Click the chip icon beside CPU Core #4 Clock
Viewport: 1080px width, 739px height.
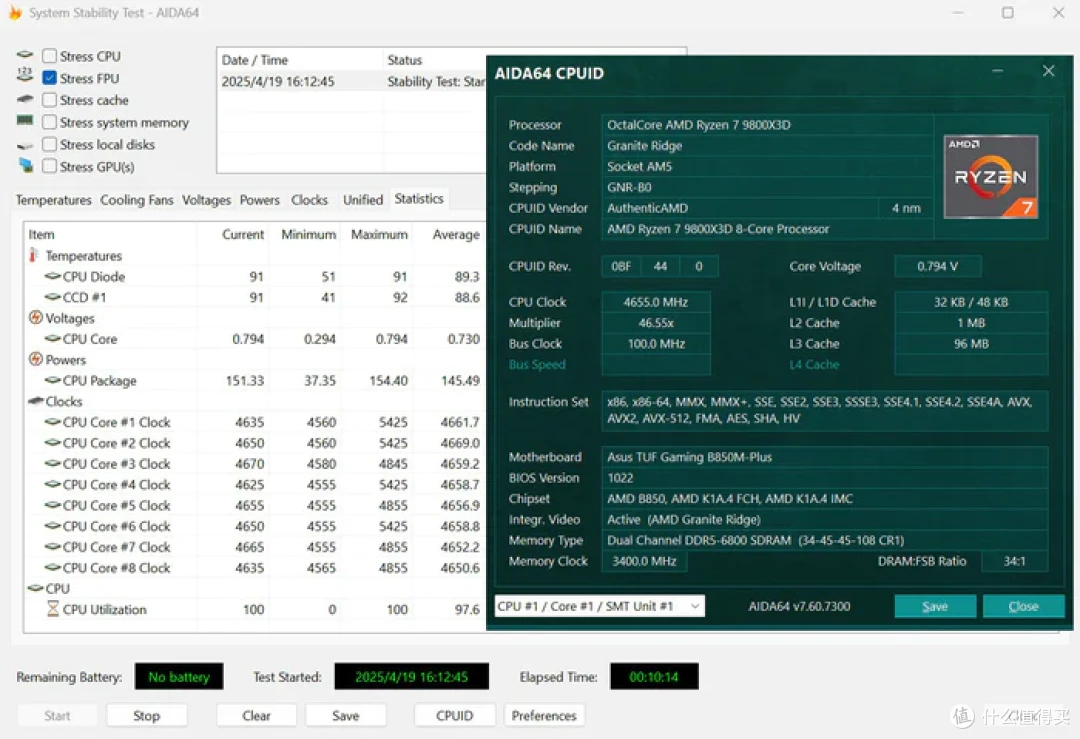tap(52, 484)
